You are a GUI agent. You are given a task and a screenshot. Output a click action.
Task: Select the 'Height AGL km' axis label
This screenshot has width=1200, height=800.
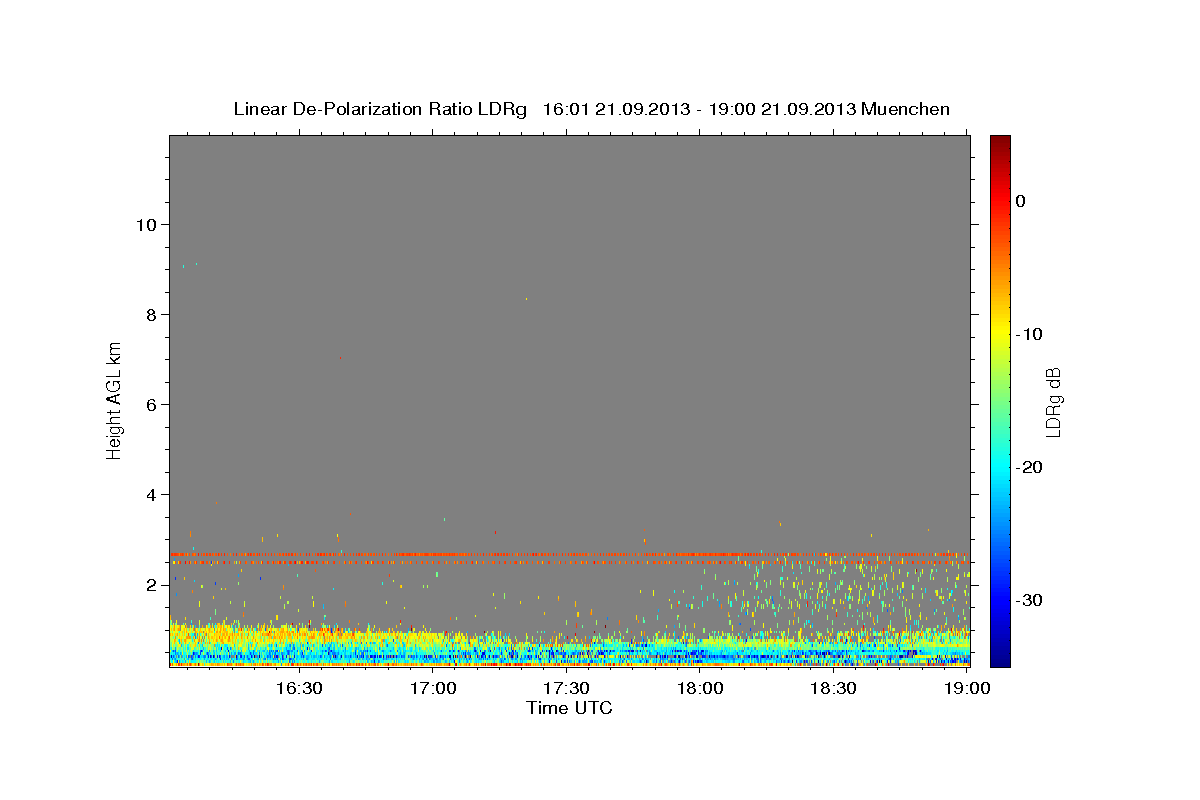pos(115,399)
